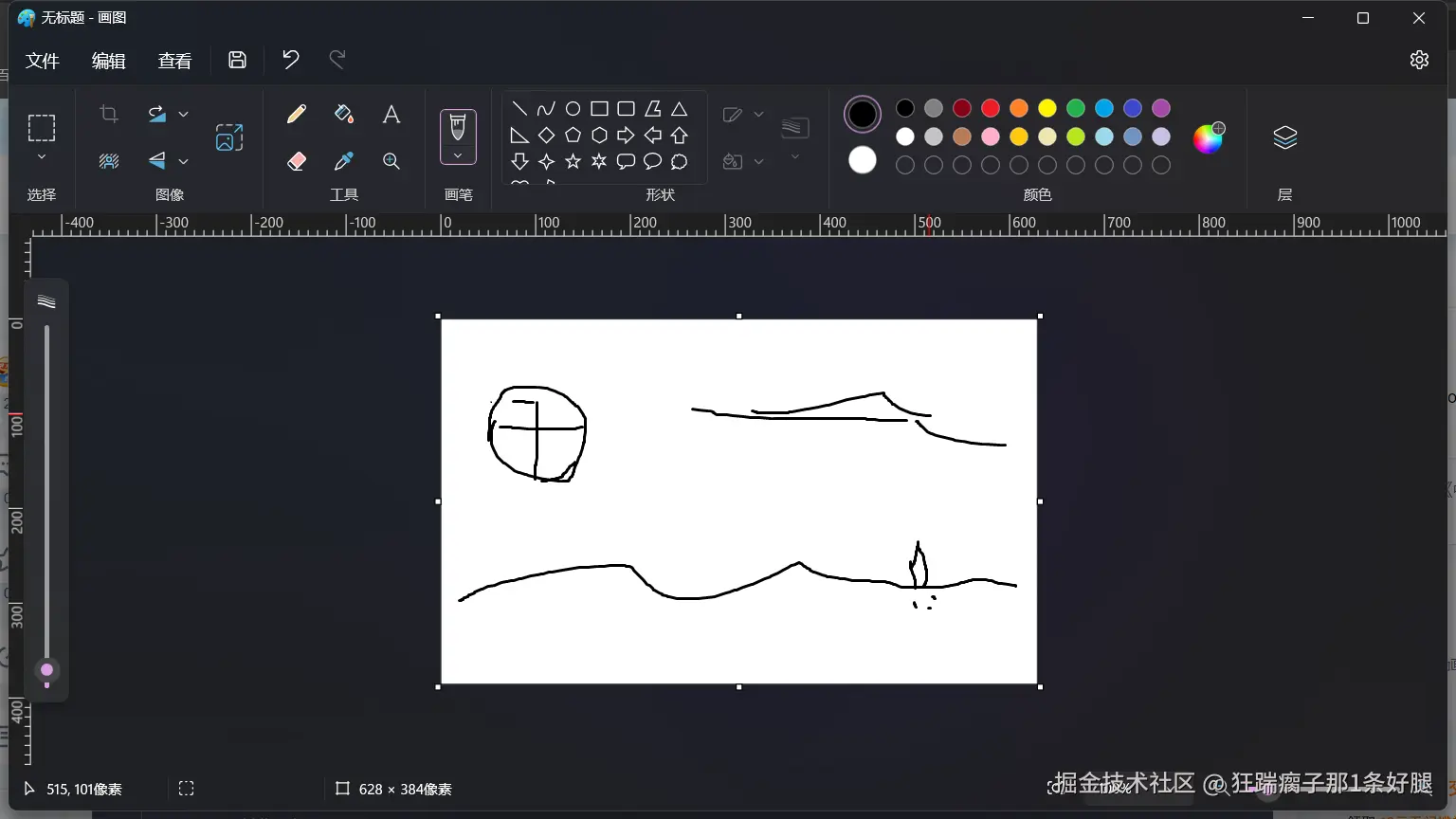Select the Magnifier zoom tool
Viewport: 1456px width, 819px height.
[391, 161]
